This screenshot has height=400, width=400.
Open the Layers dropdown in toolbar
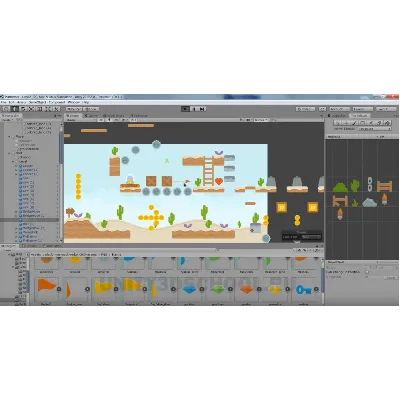(363, 109)
